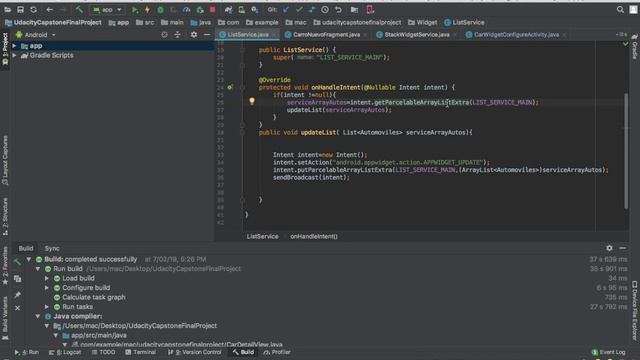Open Version Control tool window
640x360 pixels.
(x=195, y=352)
